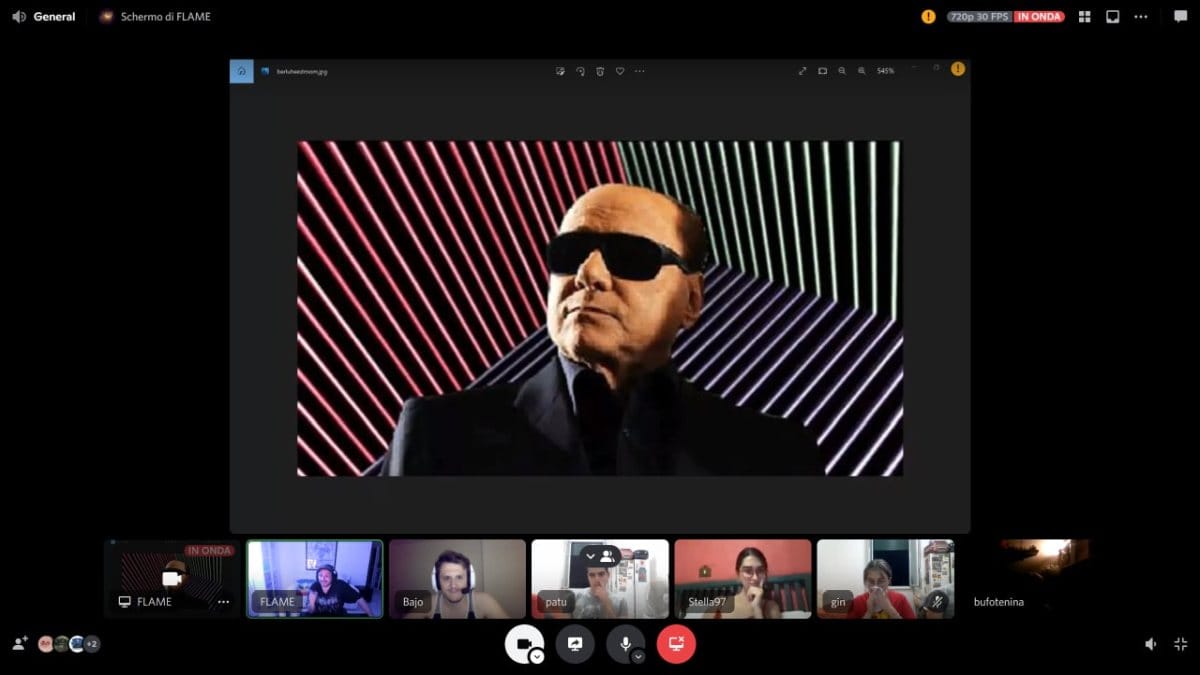
Task: Select Stella97's video tile
Action: (743, 579)
